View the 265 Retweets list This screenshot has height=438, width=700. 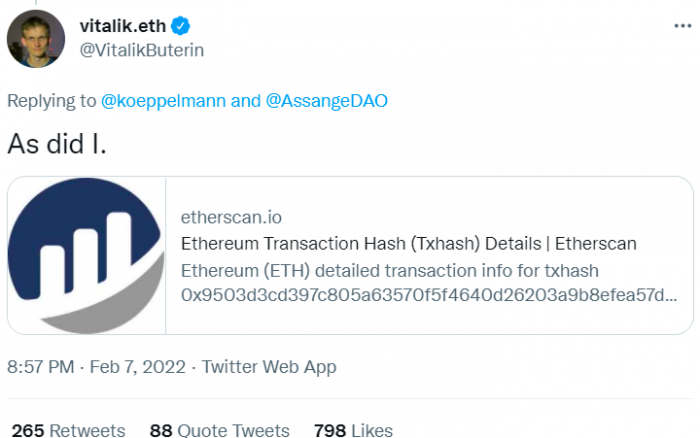coord(67,430)
